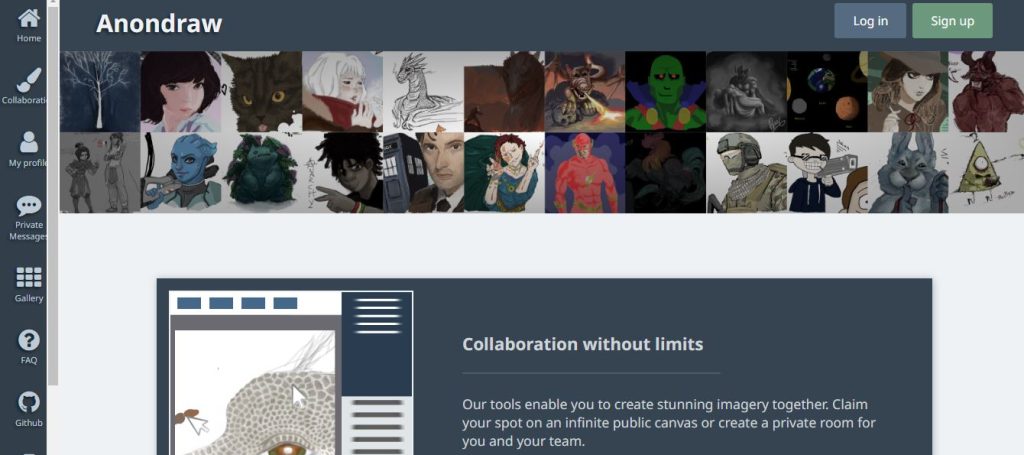Click the Log in button
This screenshot has width=1024, height=455.
[870, 21]
